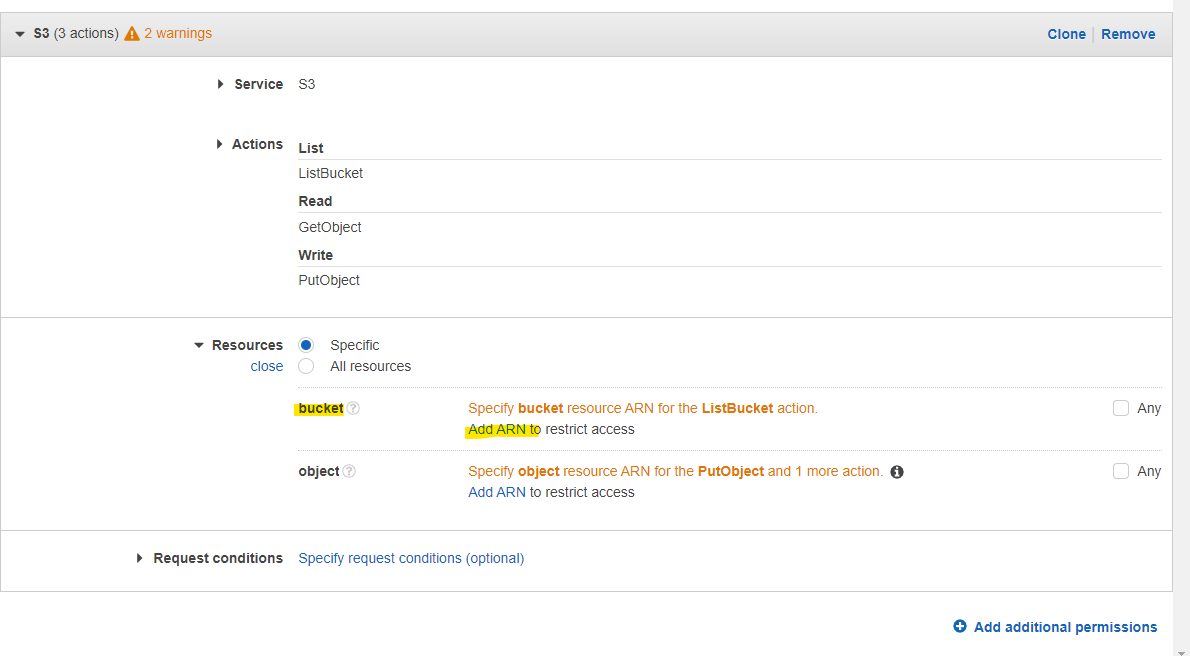Screen dimensions: 1190x656
Task: Expand the Actions section
Action: (219, 144)
